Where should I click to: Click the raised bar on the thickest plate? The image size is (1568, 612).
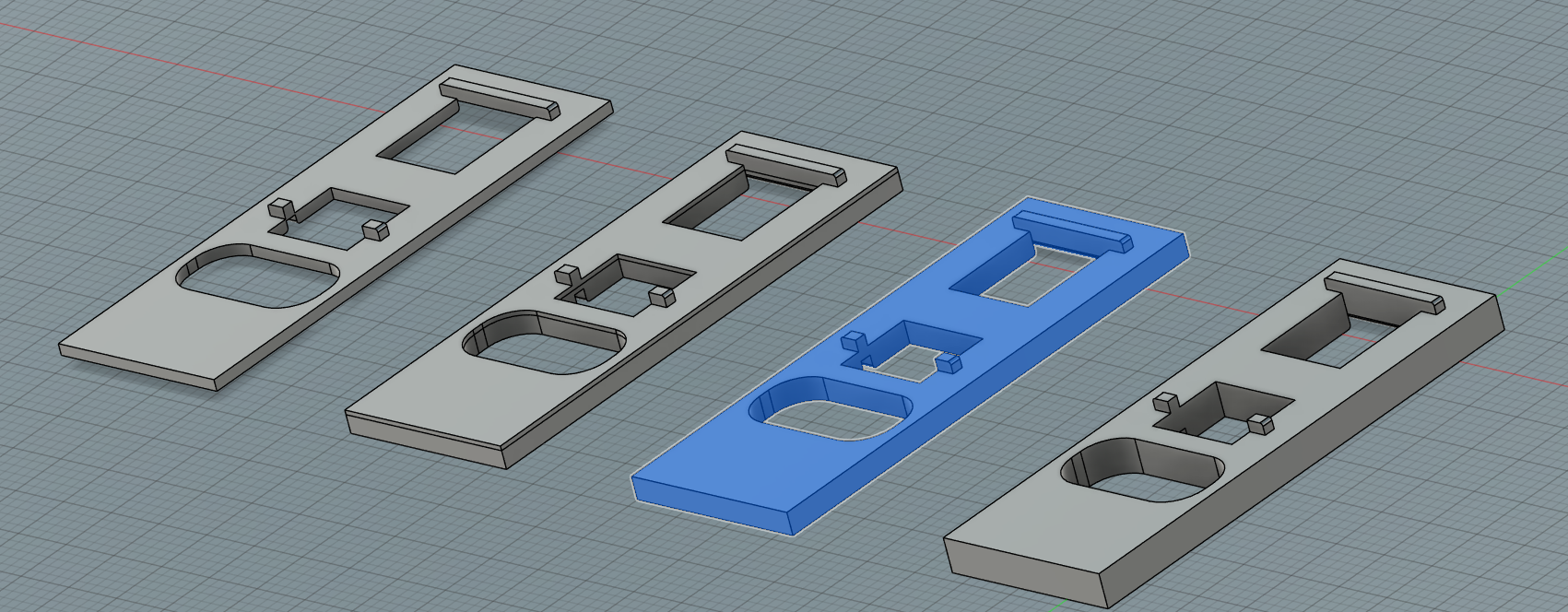point(1385,292)
